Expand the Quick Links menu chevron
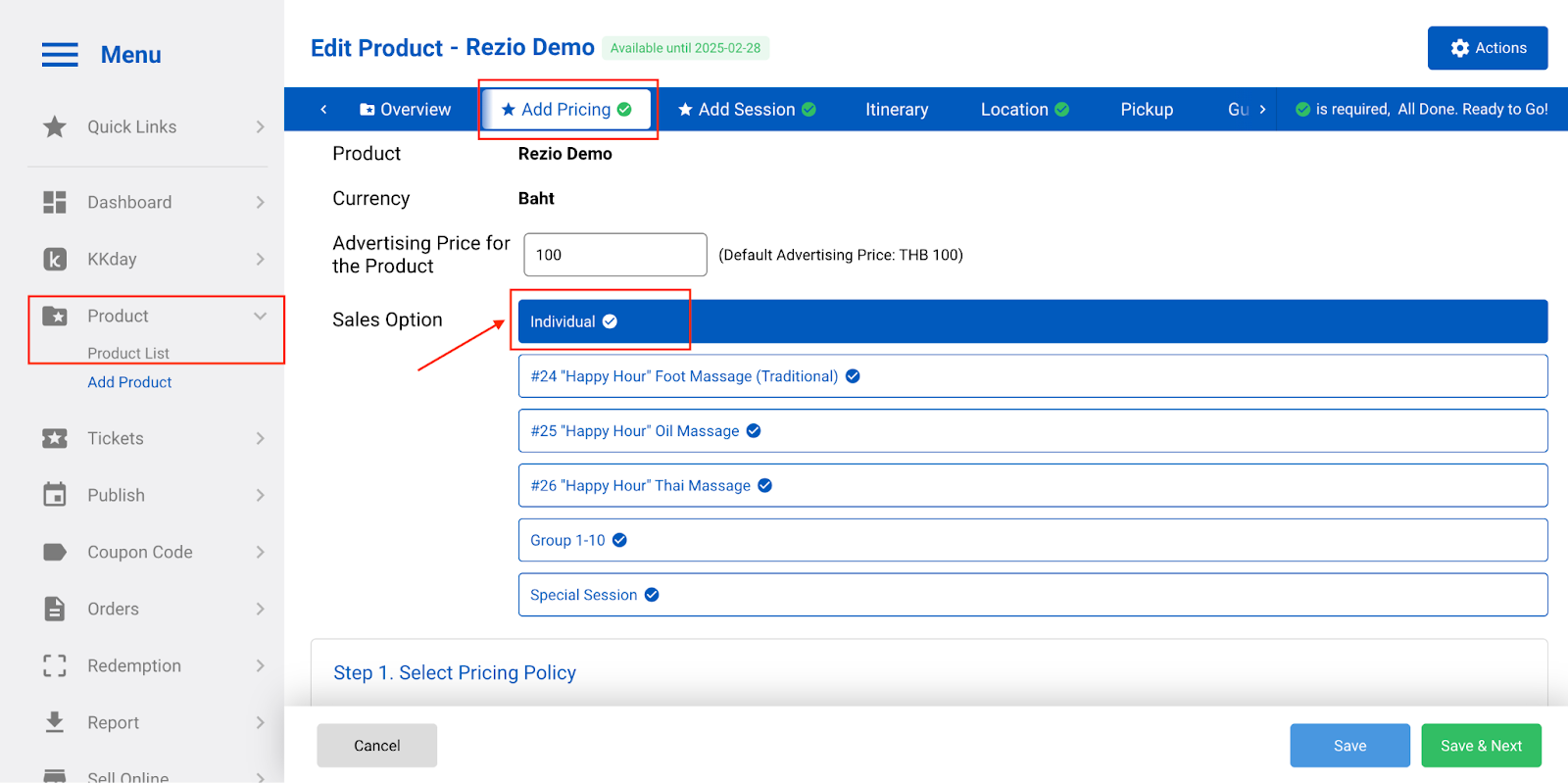Image resolution: width=1568 pixels, height=783 pixels. click(x=260, y=126)
